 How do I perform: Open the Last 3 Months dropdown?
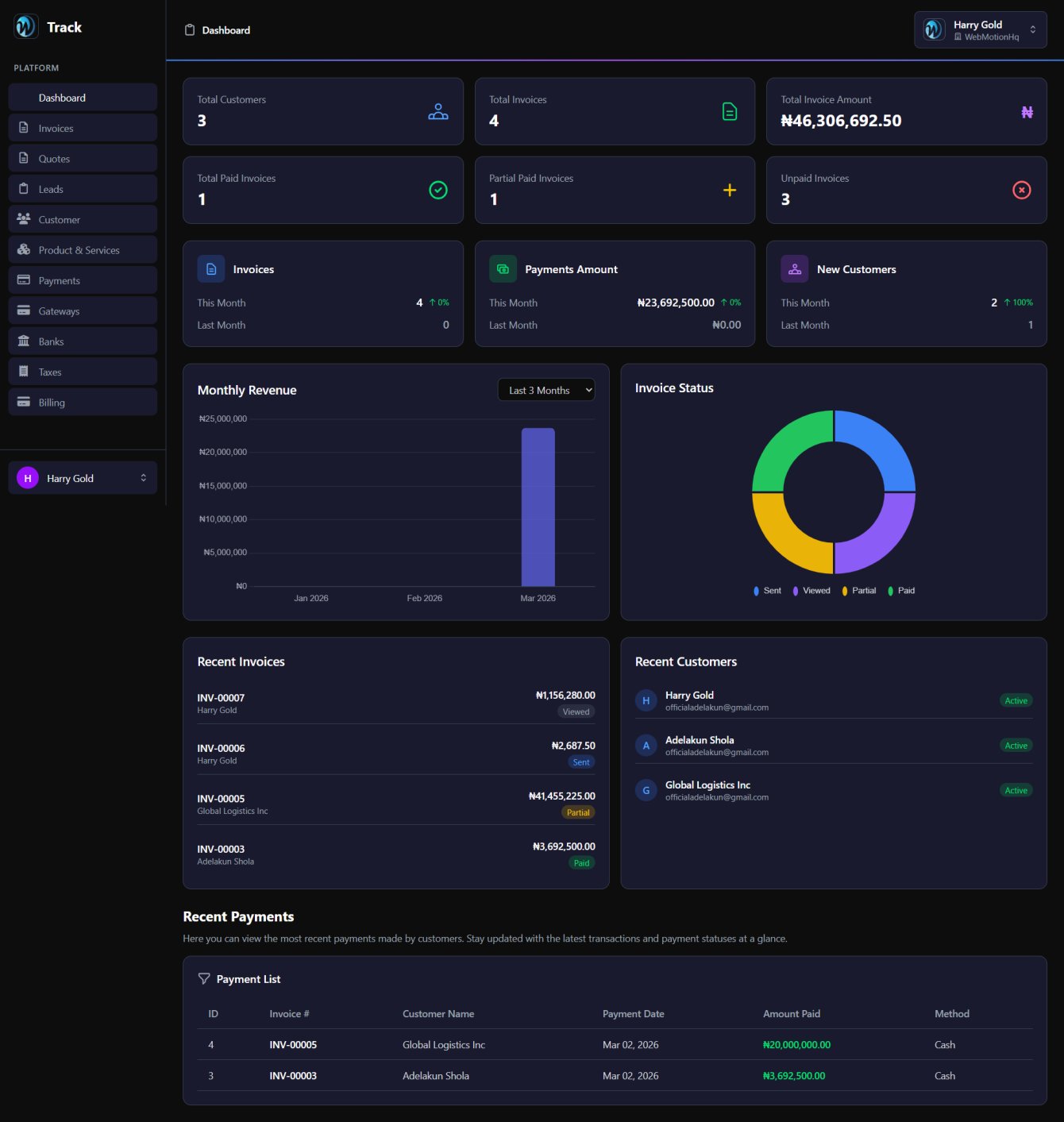pos(545,390)
